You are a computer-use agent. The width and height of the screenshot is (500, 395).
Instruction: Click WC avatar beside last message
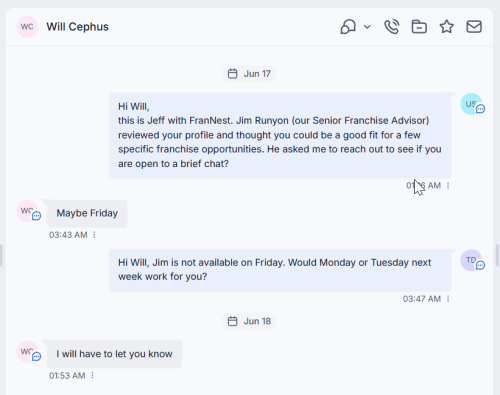click(27, 351)
